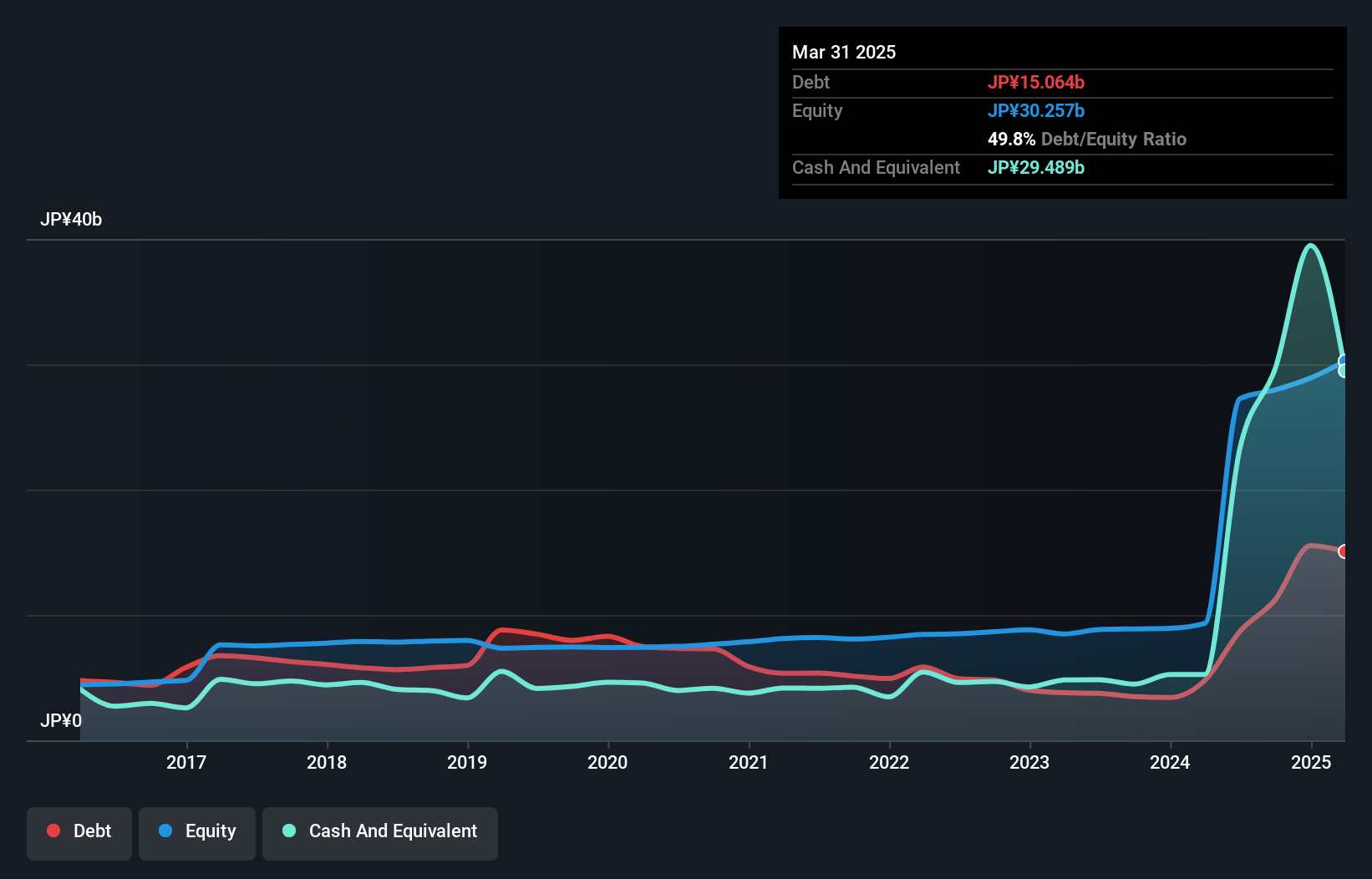Click the 2018 x-axis label
The width and height of the screenshot is (1372, 879).
pos(327,762)
